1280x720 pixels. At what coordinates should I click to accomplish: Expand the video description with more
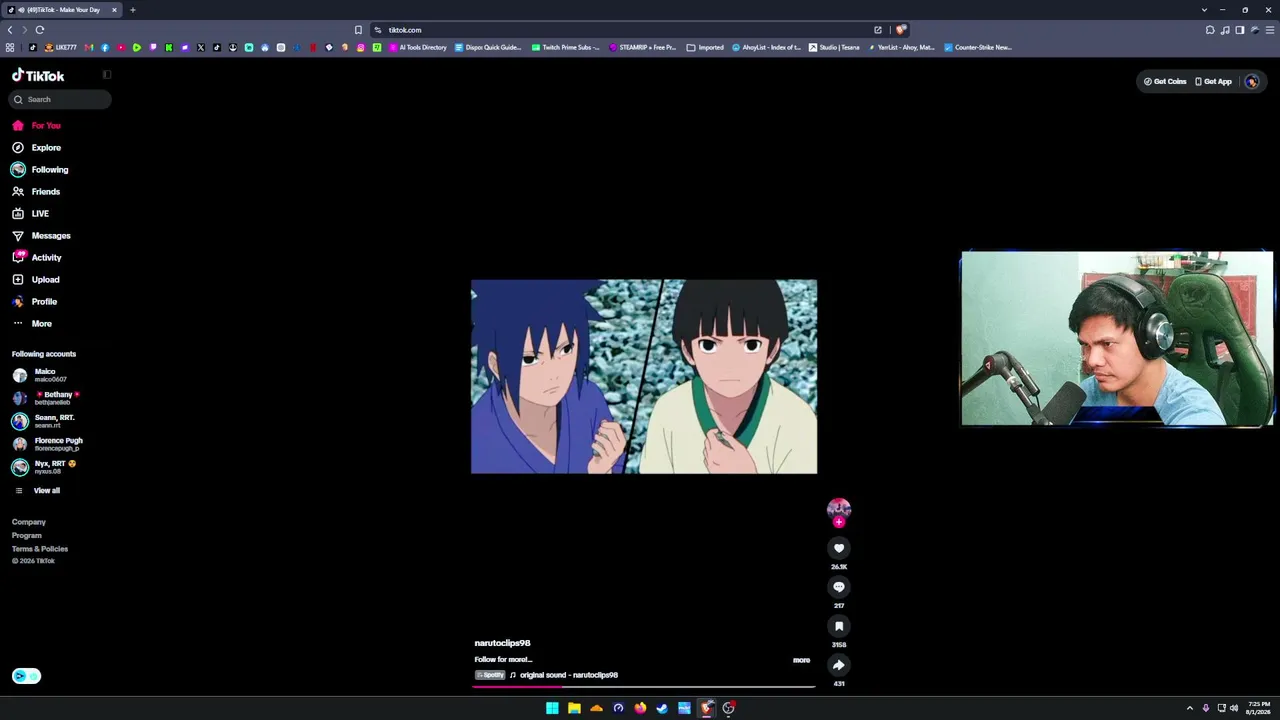coord(801,660)
